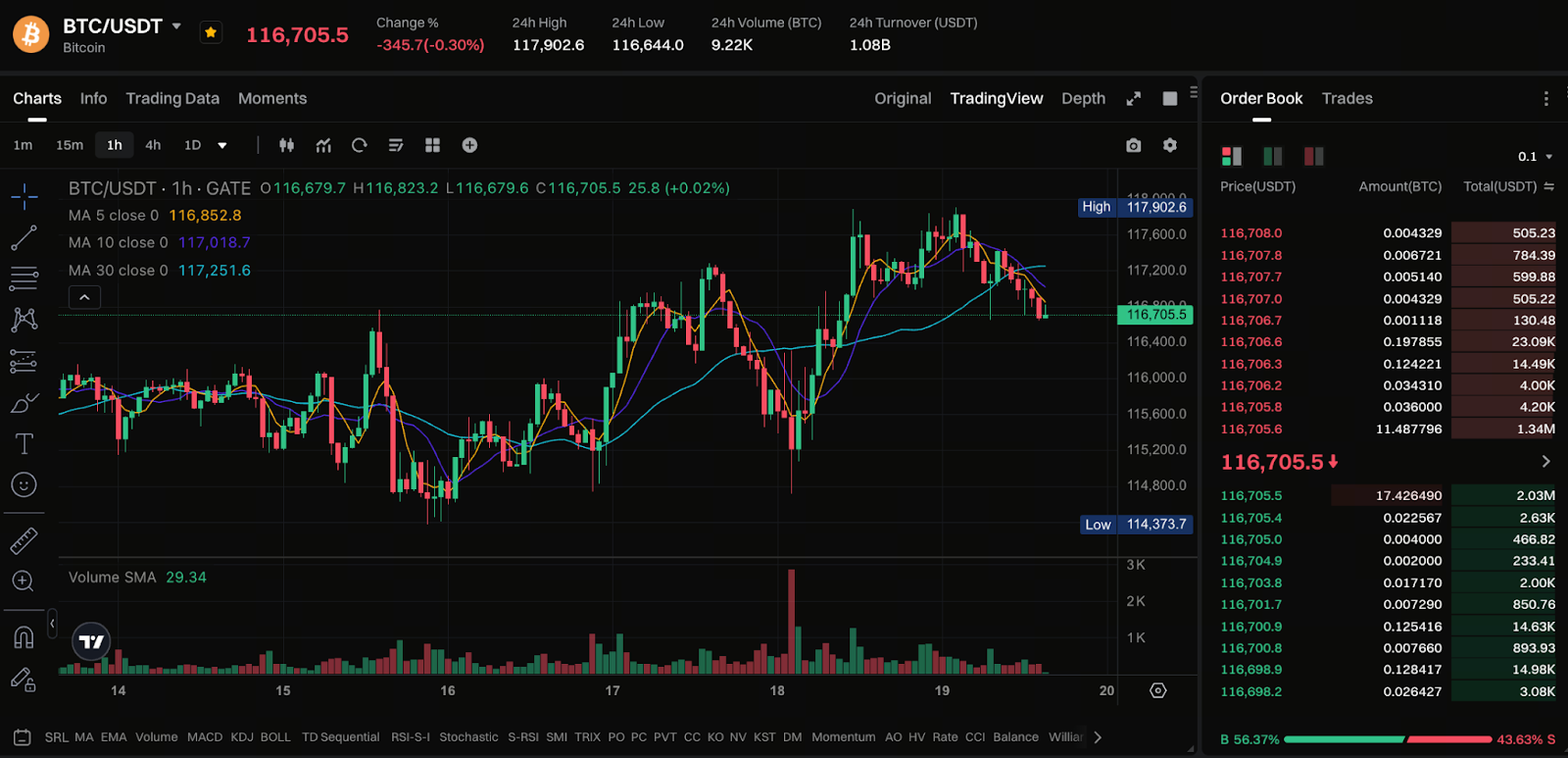Click the buy/sell ratio bar
This screenshot has width=1568, height=758.
(x=1388, y=739)
